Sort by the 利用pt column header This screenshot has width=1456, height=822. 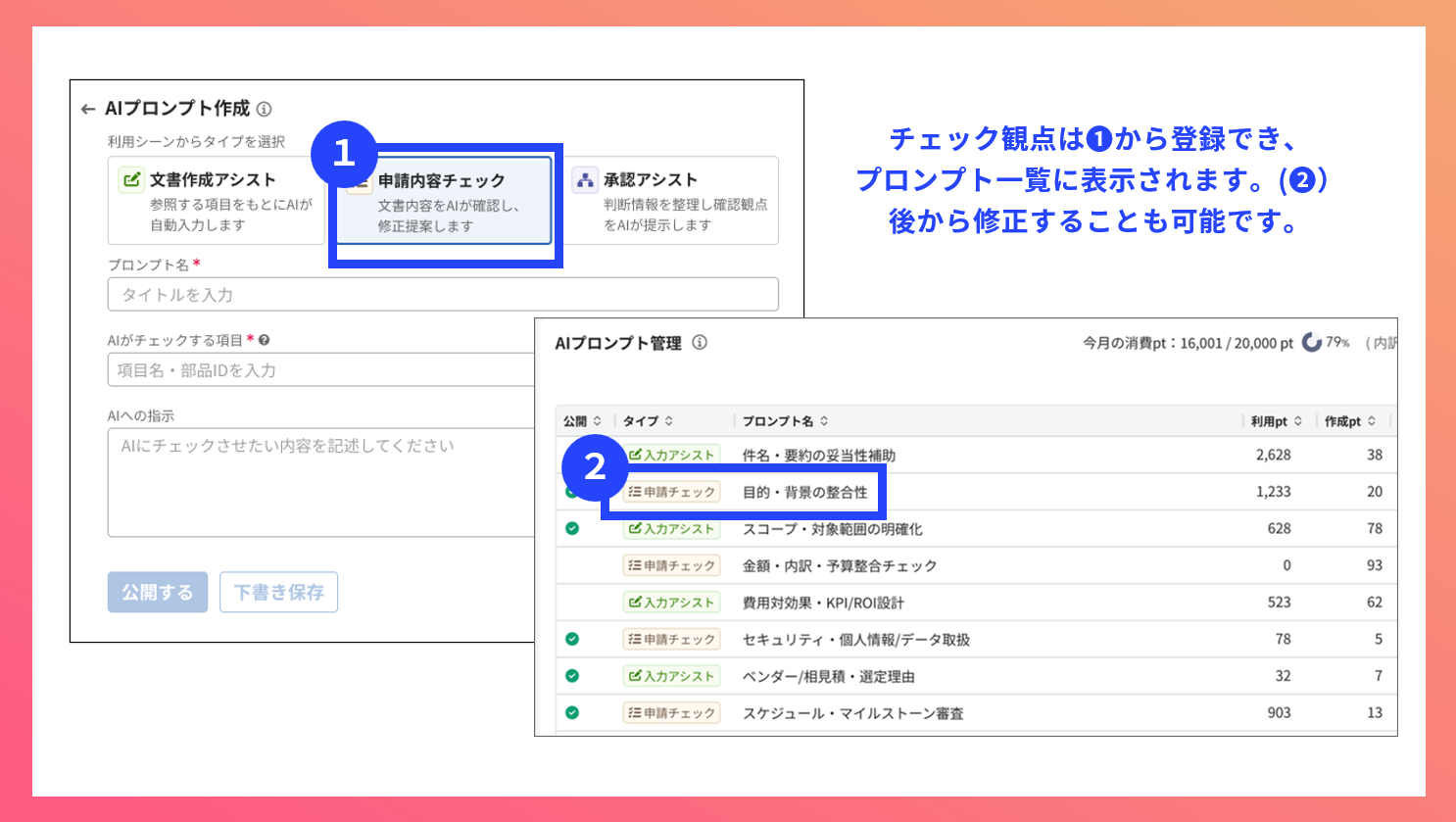coord(1276,421)
